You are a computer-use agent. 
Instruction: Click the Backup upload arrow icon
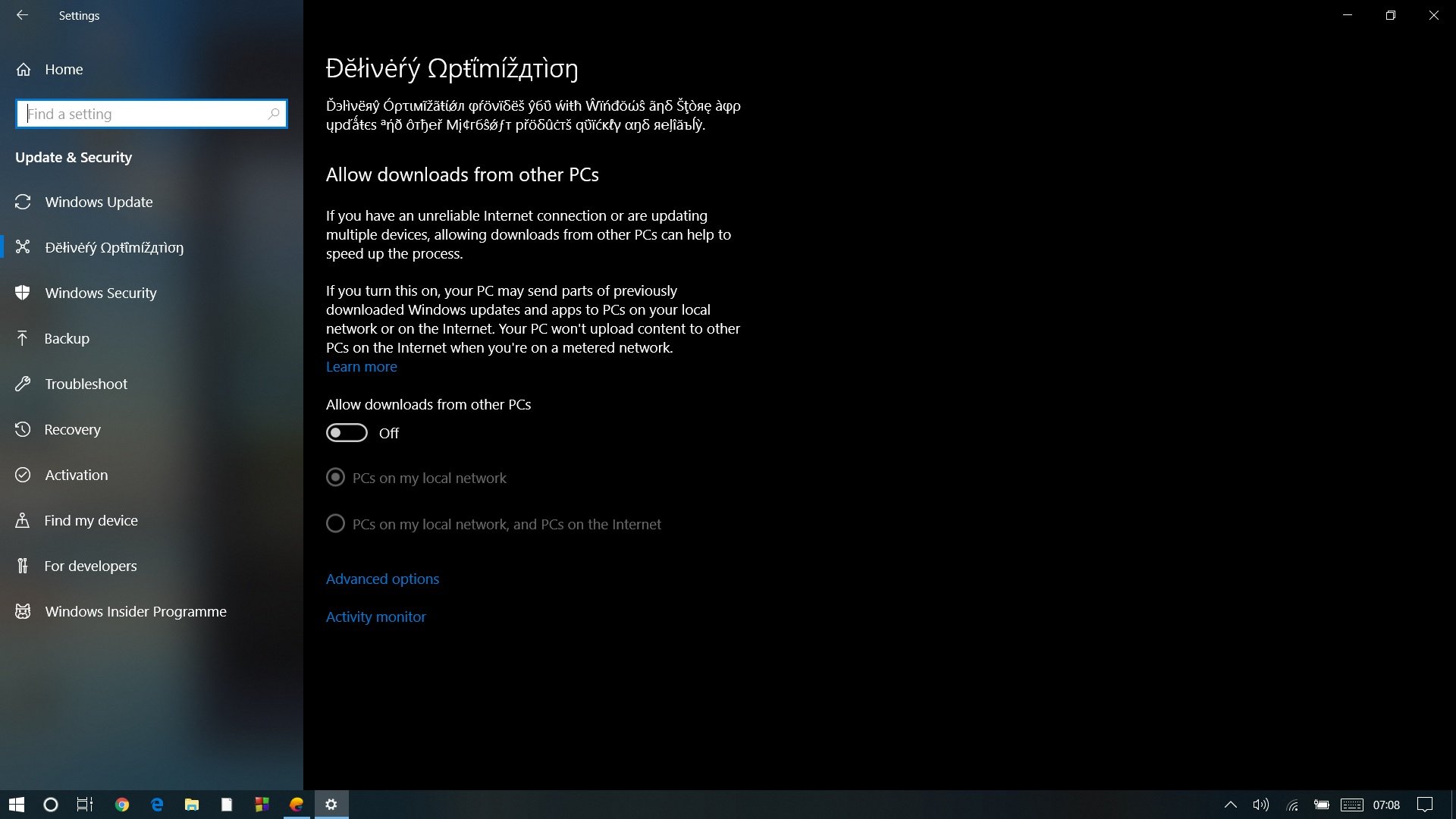pyautogui.click(x=23, y=338)
